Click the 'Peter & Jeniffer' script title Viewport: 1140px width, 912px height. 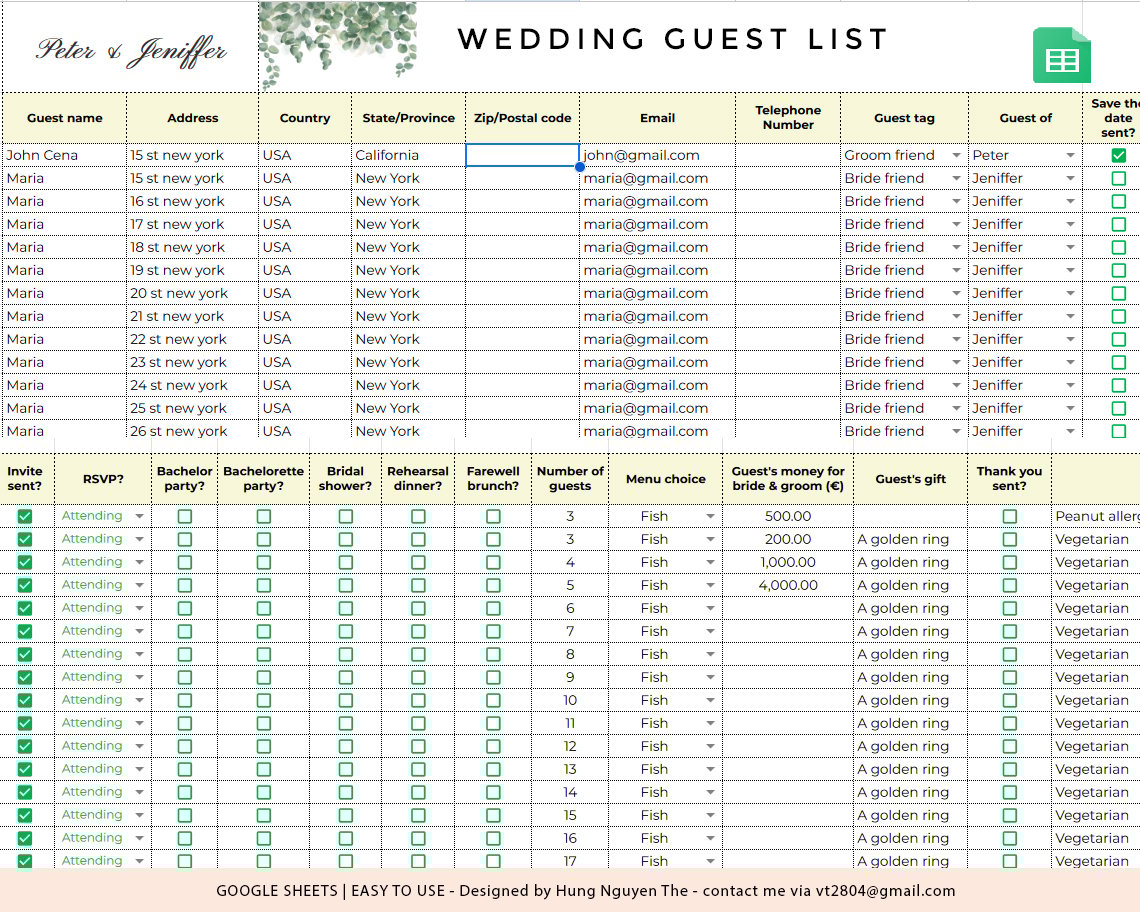point(131,51)
